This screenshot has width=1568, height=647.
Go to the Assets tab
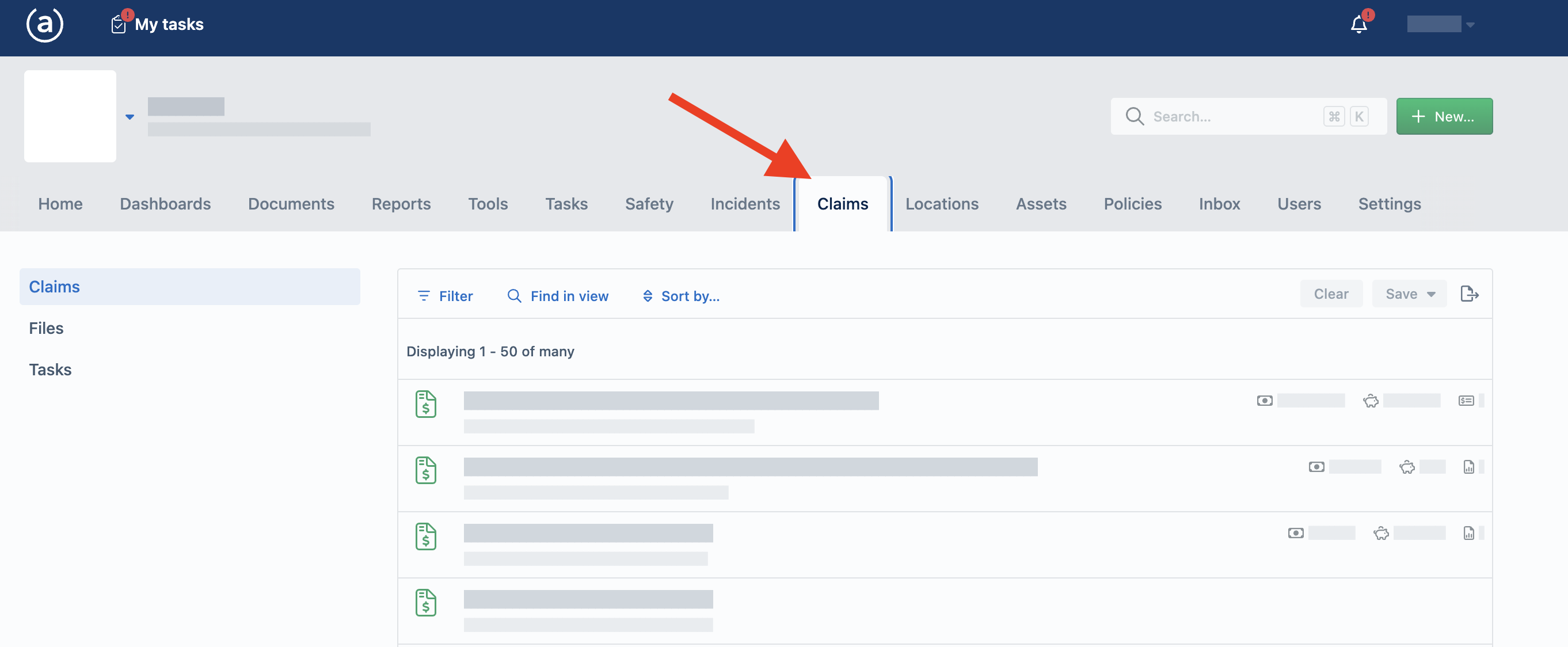[x=1041, y=204]
